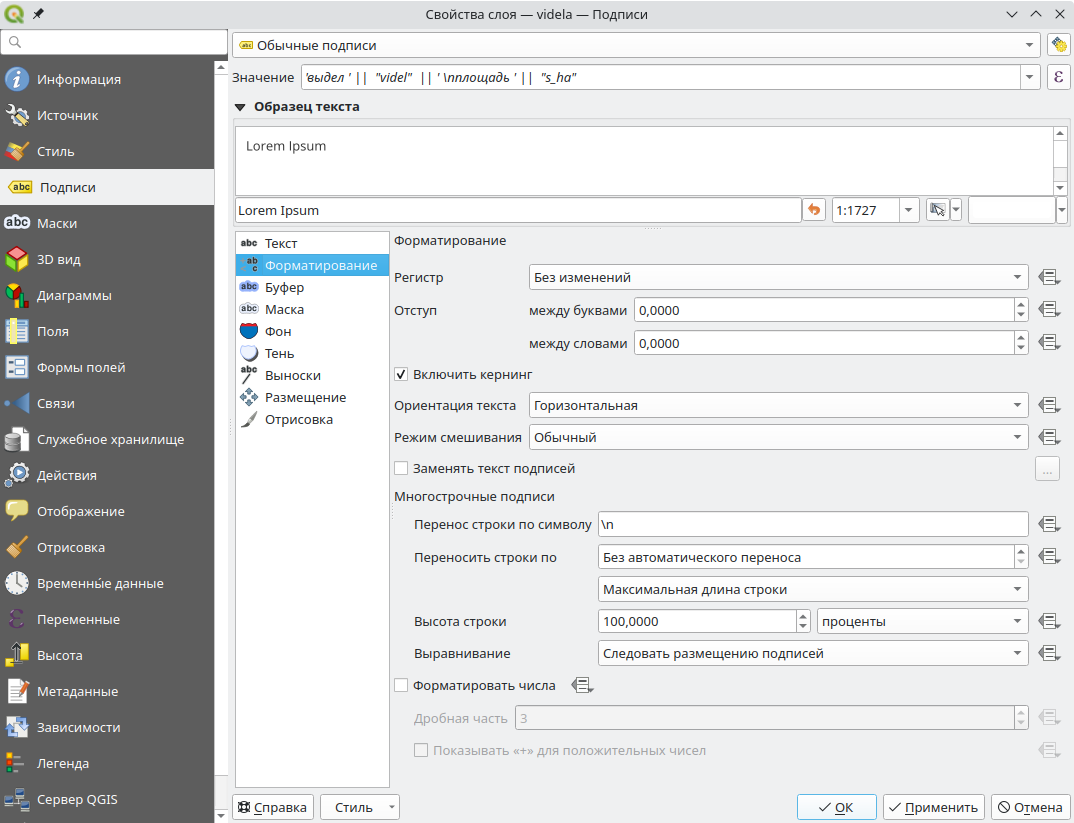Open the Значение expression field dropdown arrow
The image size is (1074, 823).
click(1029, 77)
